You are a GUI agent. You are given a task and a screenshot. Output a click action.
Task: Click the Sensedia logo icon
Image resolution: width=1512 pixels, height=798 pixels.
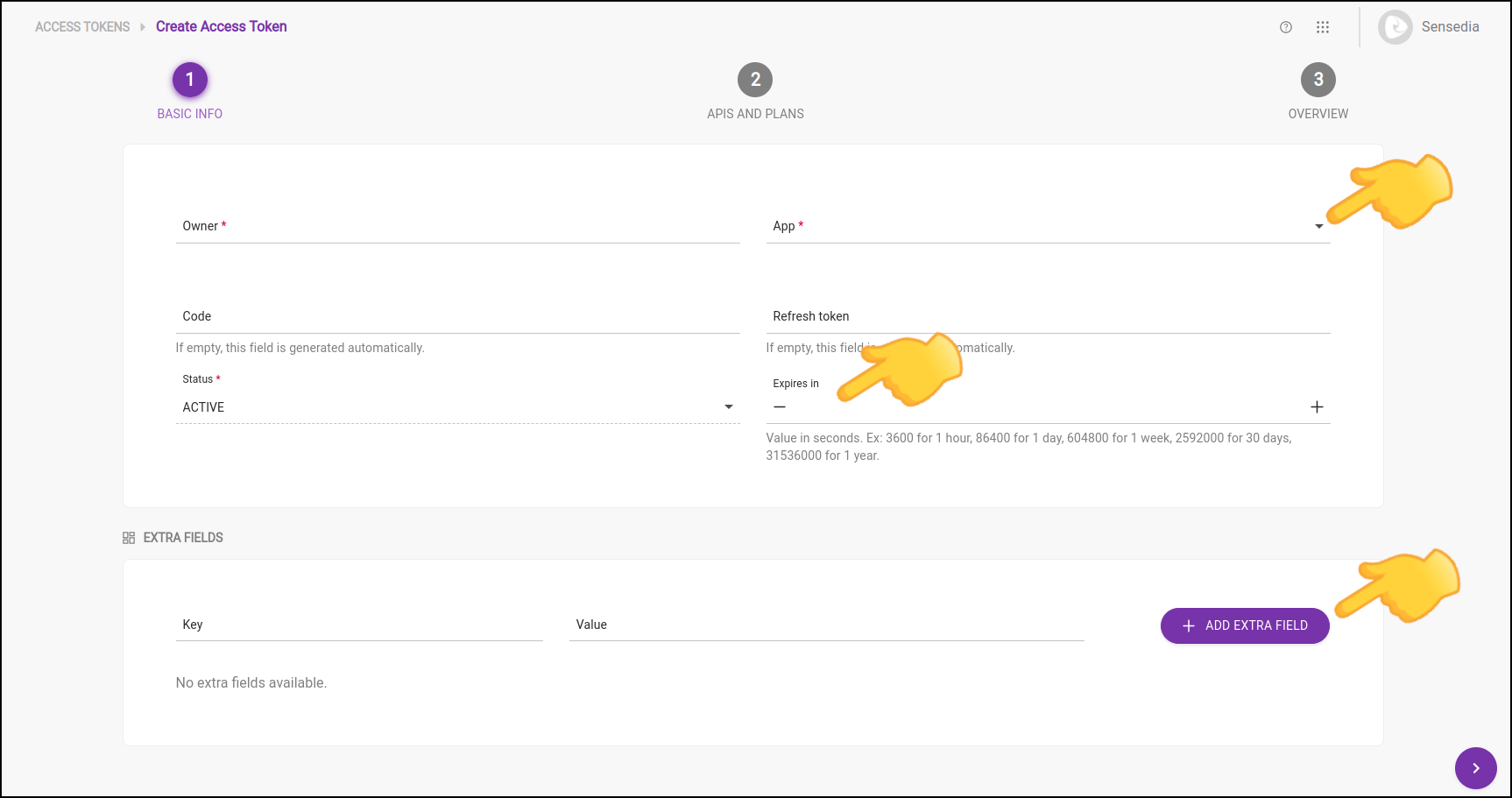(x=1395, y=27)
